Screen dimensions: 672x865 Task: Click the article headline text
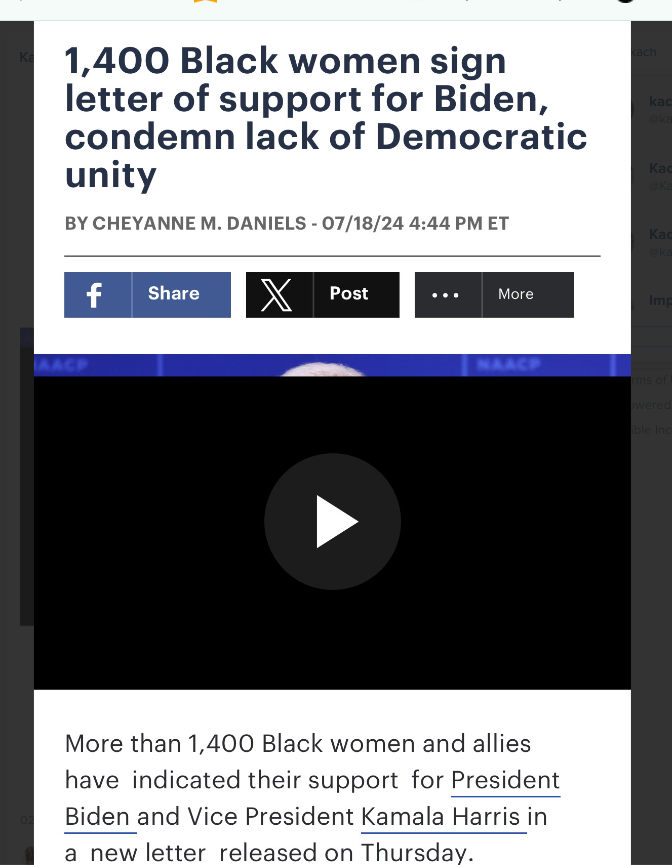326,117
